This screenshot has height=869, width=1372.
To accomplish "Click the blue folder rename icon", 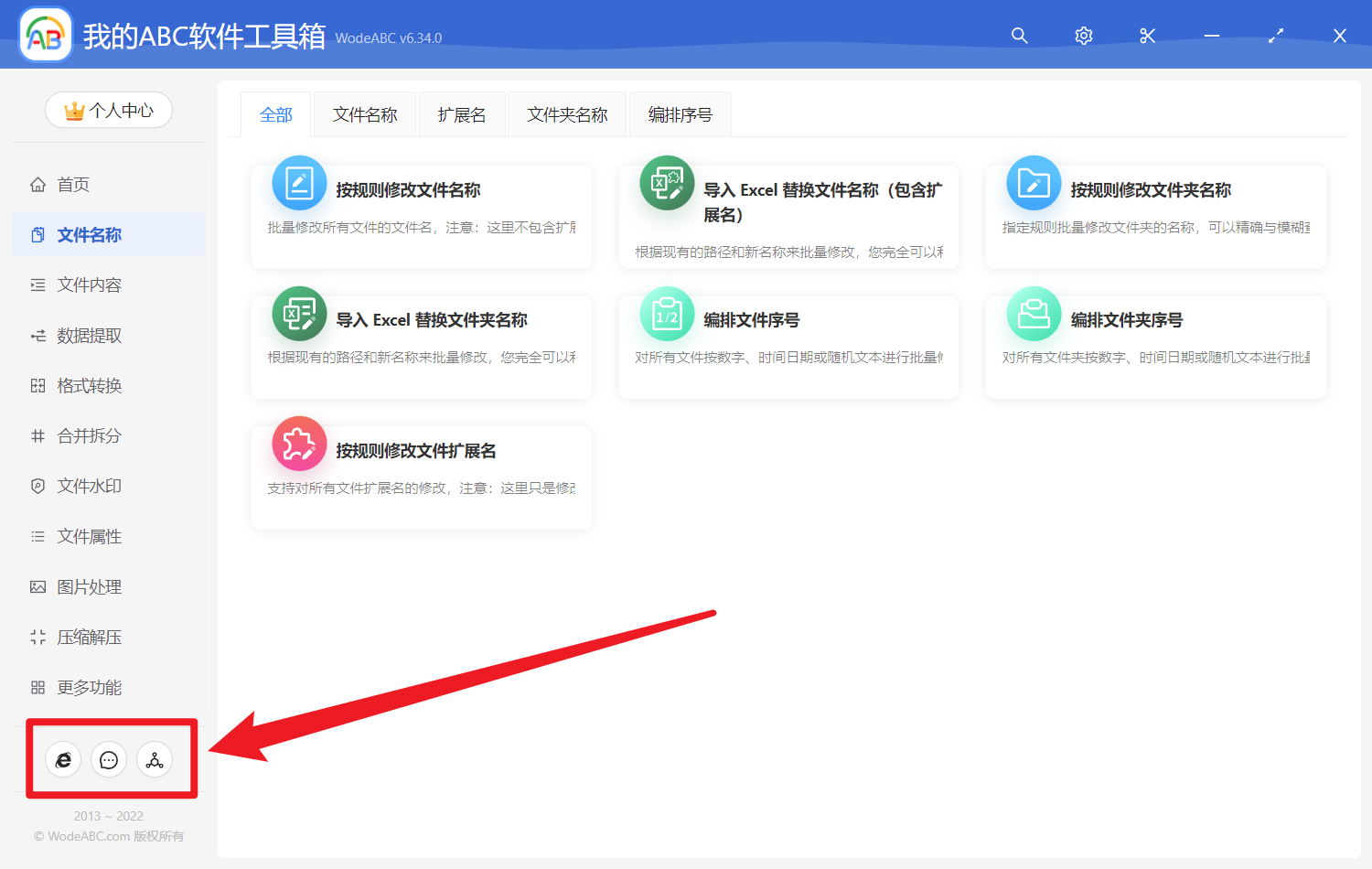I will [1034, 184].
